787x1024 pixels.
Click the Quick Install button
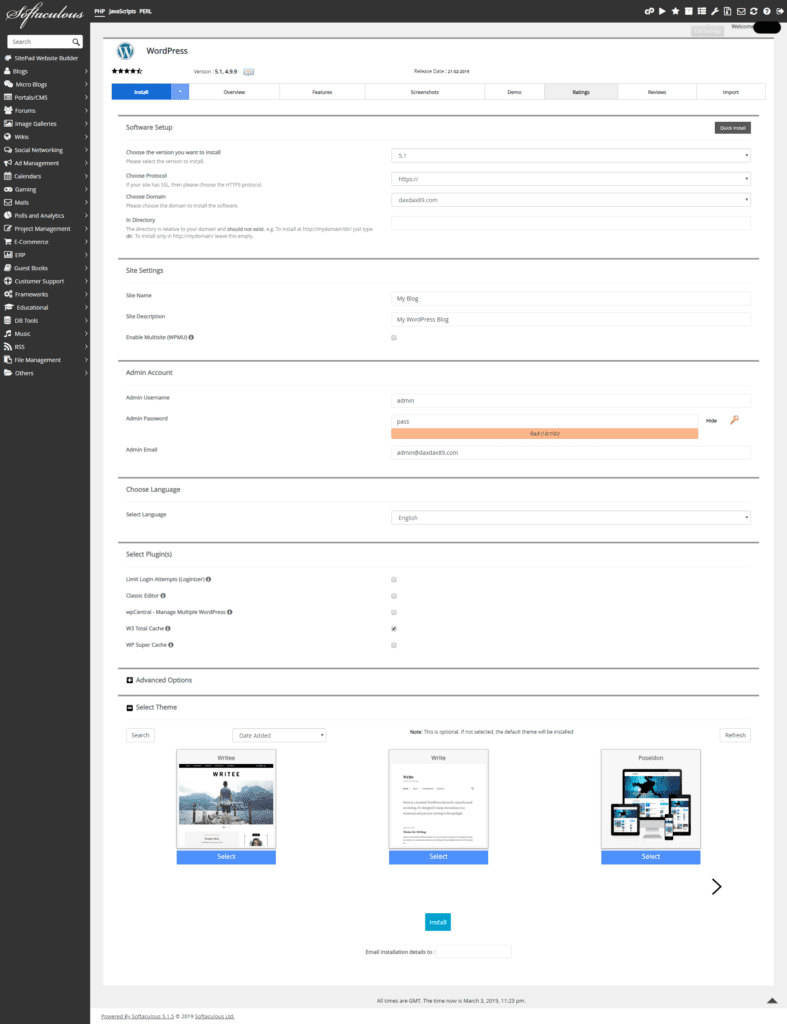click(733, 128)
